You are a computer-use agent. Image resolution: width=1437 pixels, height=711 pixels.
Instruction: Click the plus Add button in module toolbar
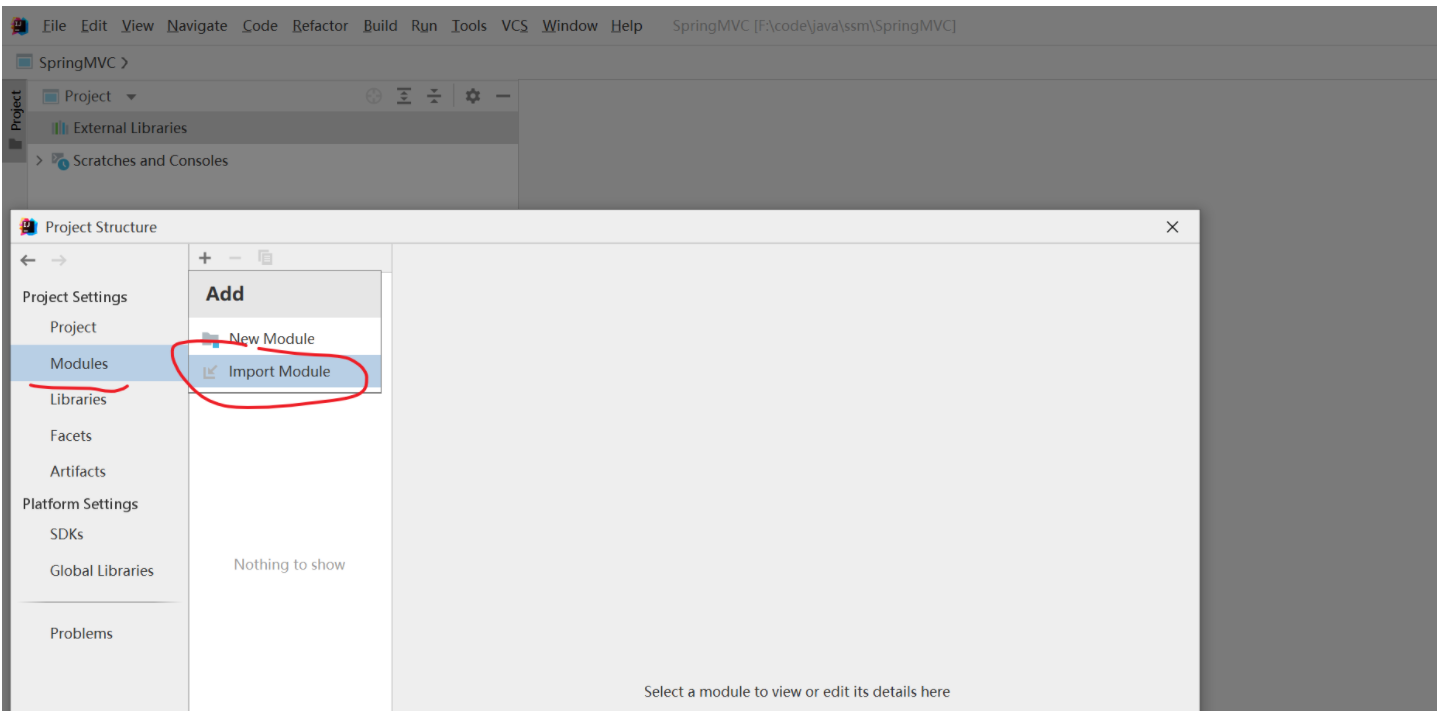click(205, 258)
